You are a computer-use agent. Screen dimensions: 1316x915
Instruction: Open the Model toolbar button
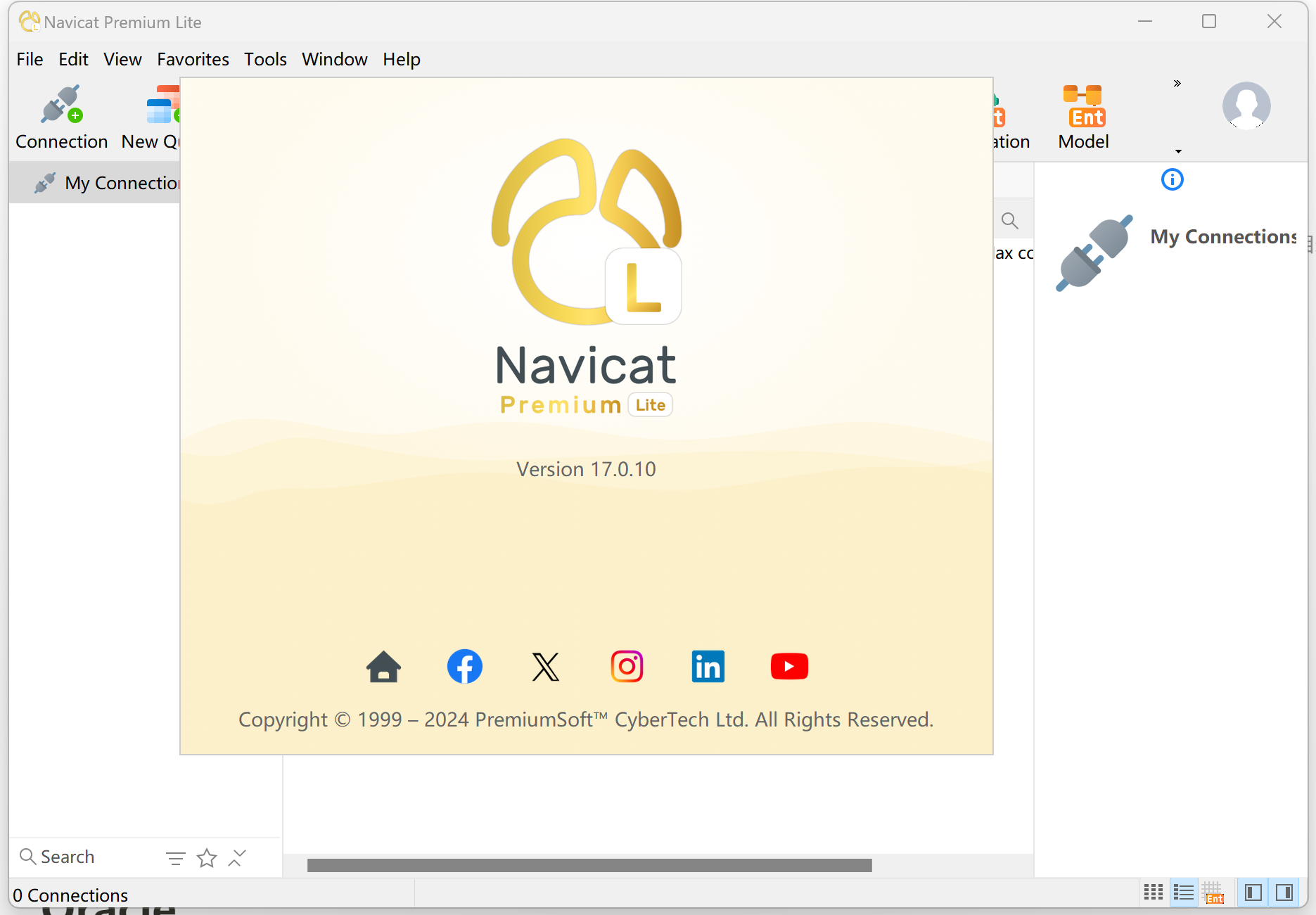pyautogui.click(x=1083, y=117)
